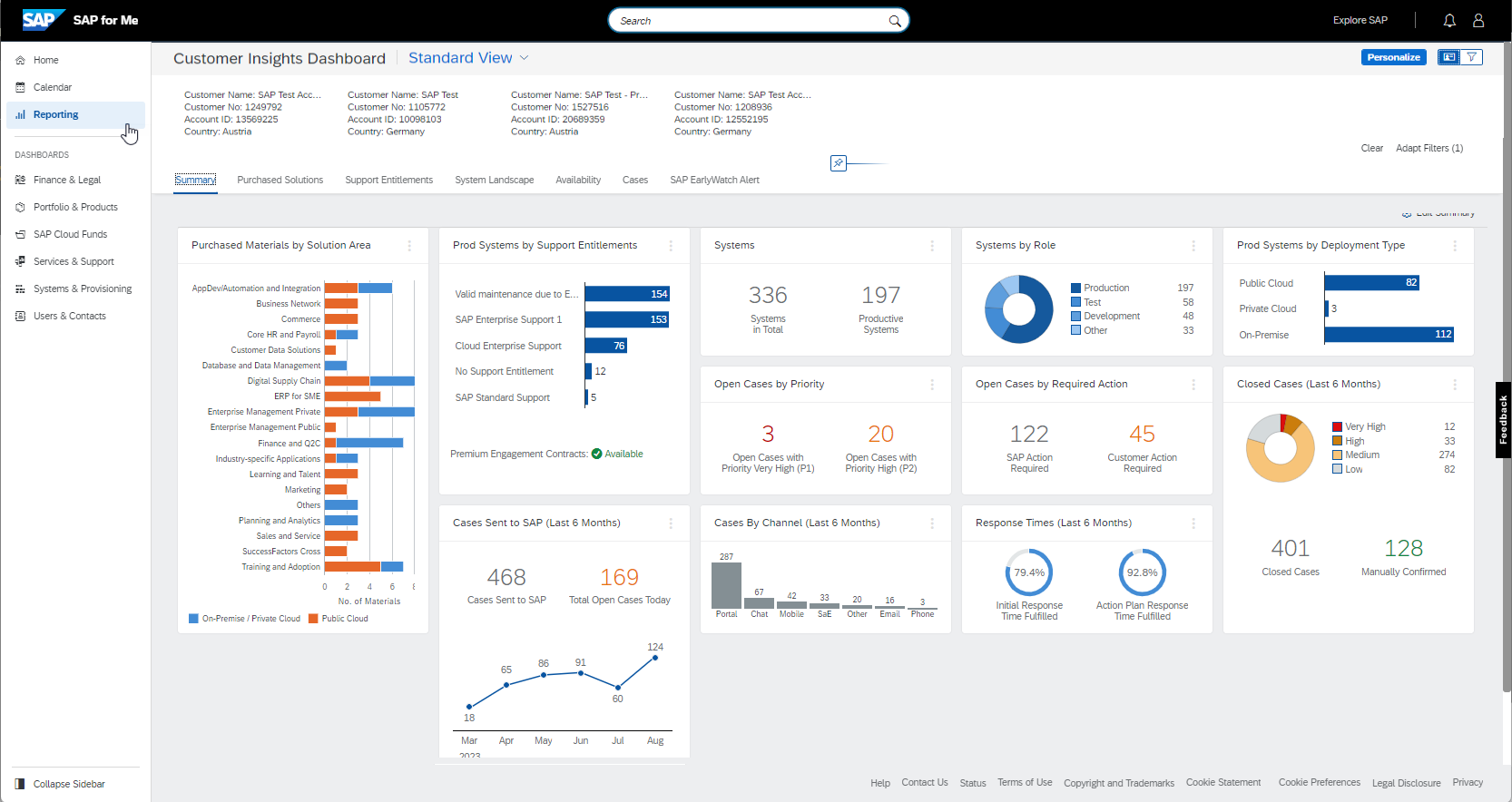Open Purchased Materials card options menu
This screenshot has height=802, width=1512.
[x=409, y=246]
